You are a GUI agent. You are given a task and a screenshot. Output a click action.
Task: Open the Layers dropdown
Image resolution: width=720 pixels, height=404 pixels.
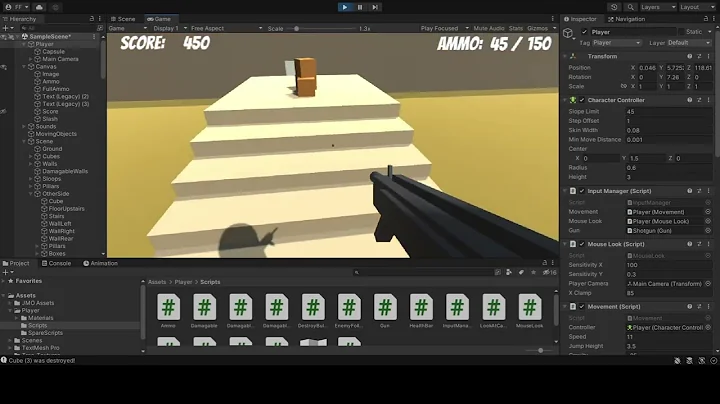[x=658, y=7]
